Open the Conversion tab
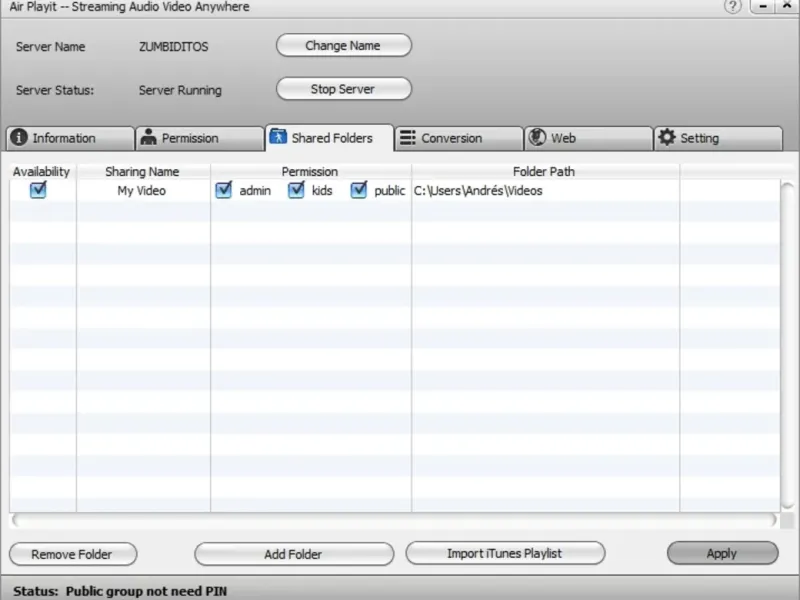The width and height of the screenshot is (800, 600). pos(459,138)
